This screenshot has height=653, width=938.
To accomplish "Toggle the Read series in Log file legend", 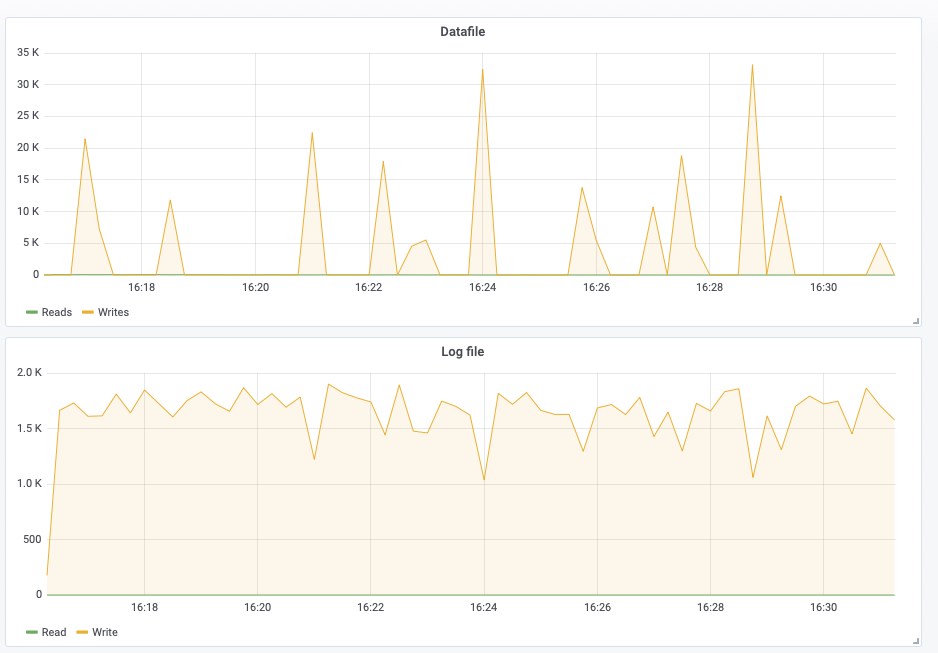I will click(54, 632).
